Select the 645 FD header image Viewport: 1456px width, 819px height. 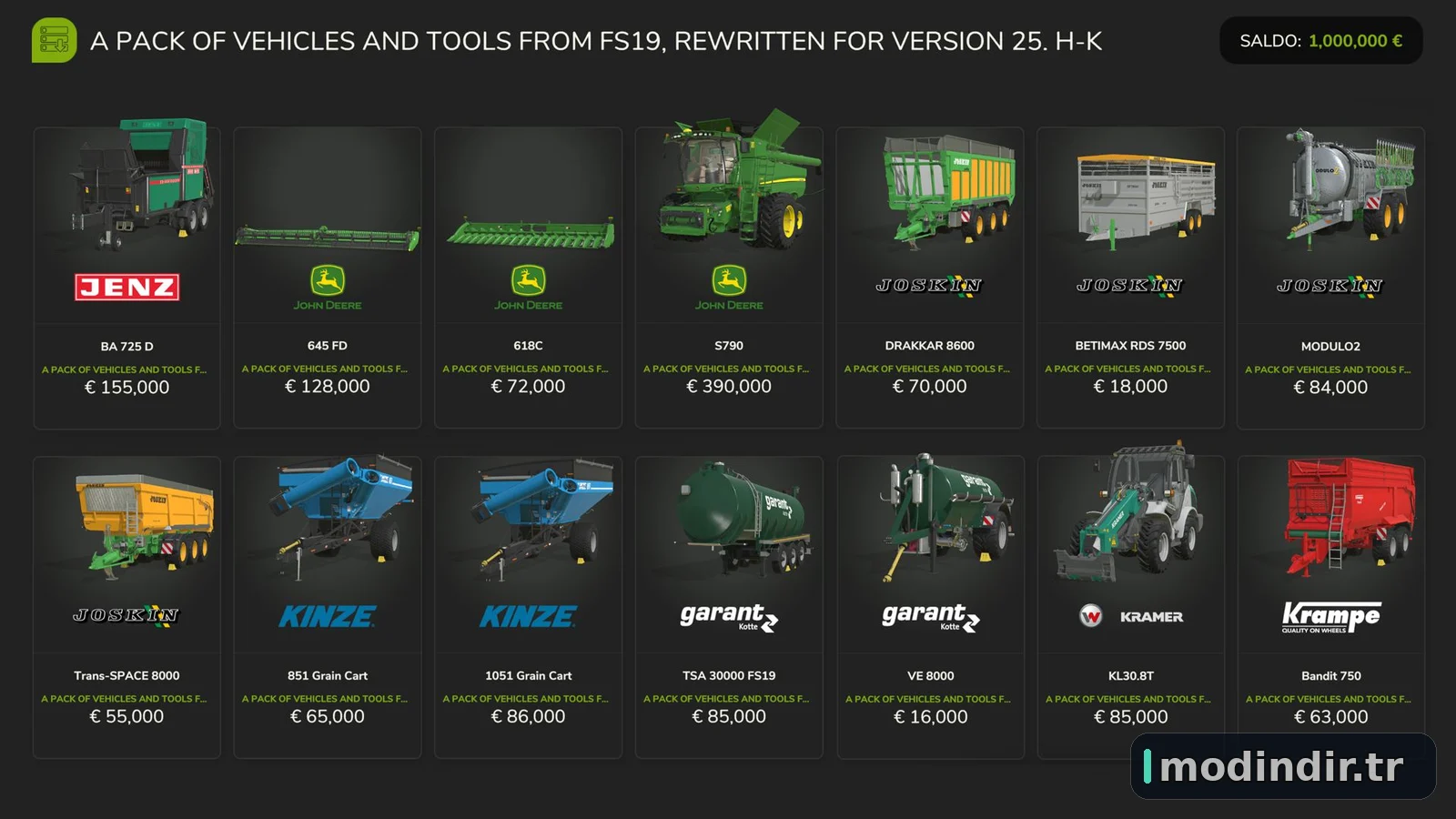coord(328,238)
